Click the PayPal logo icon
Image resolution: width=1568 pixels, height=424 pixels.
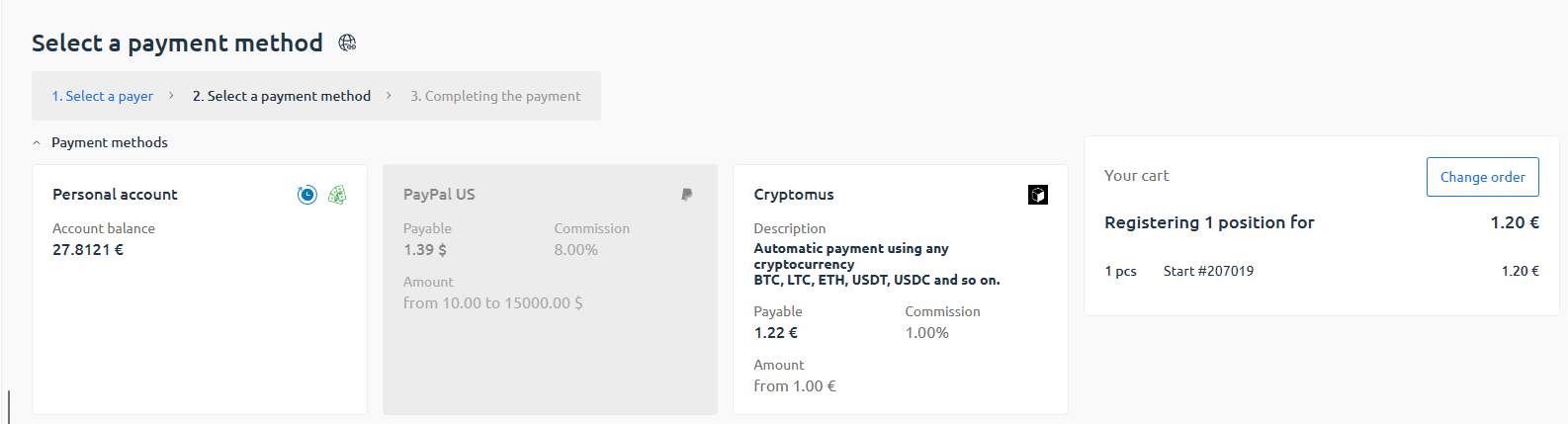pos(687,195)
